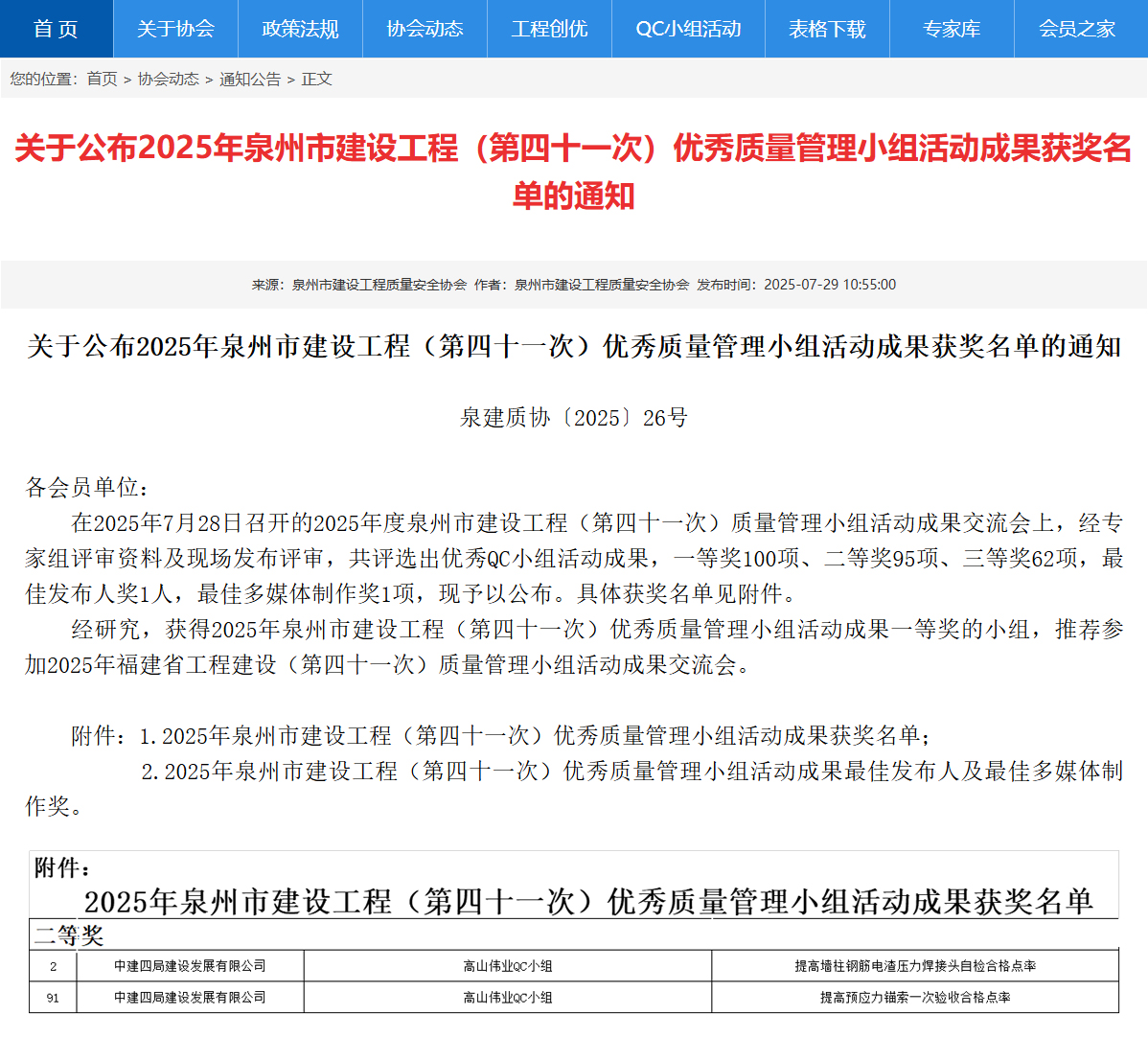Image resolution: width=1148 pixels, height=1061 pixels.
Task: Select 协会动态 in the top navigation bar
Action: pos(425,29)
